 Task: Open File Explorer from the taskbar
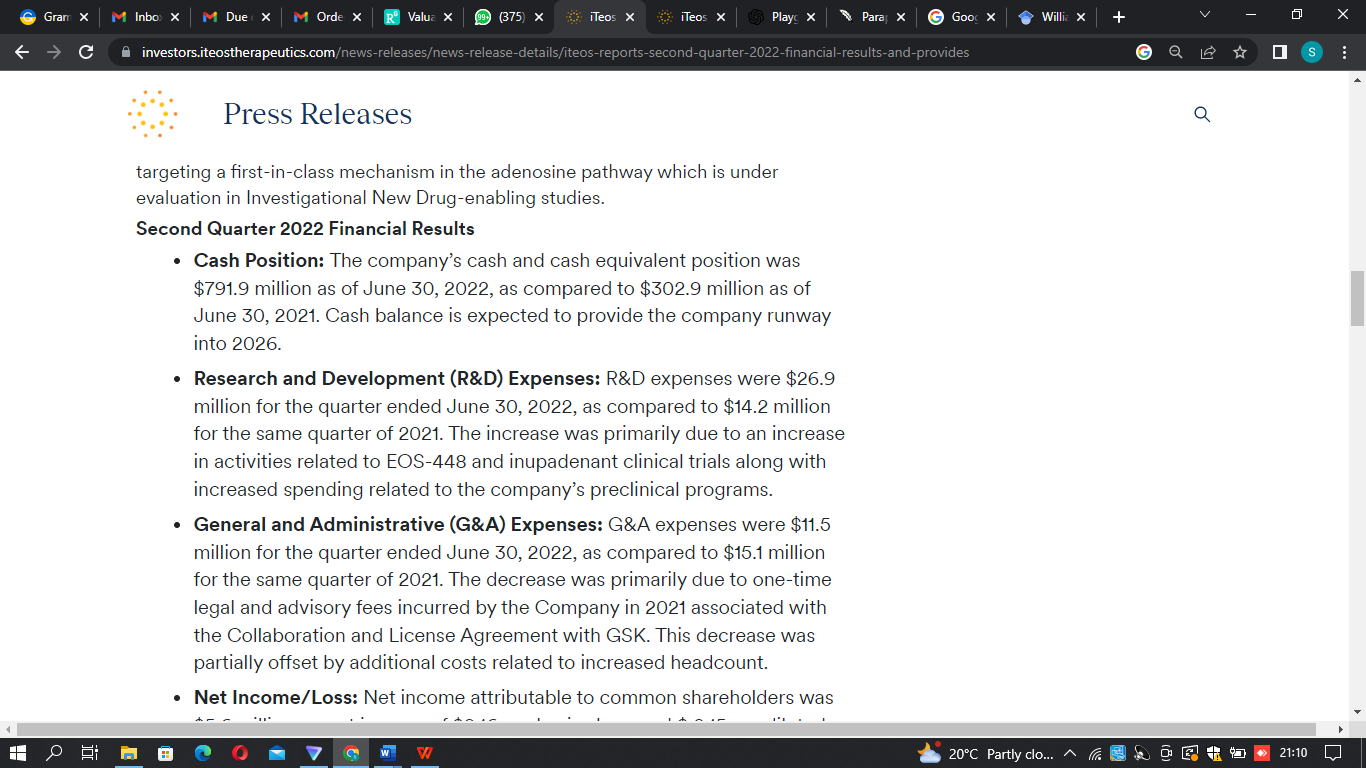pyautogui.click(x=128, y=753)
